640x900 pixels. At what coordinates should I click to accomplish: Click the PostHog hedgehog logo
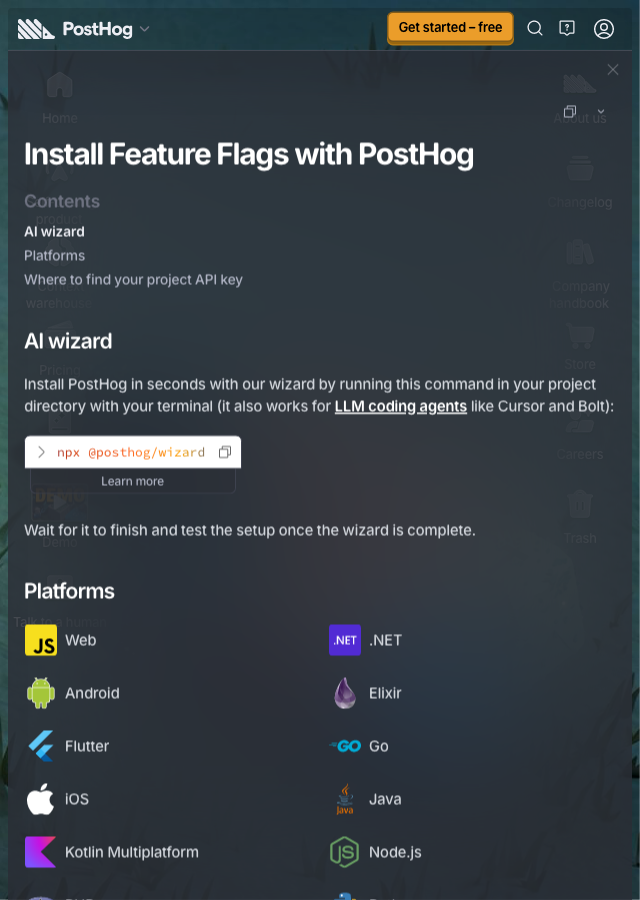[36, 29]
